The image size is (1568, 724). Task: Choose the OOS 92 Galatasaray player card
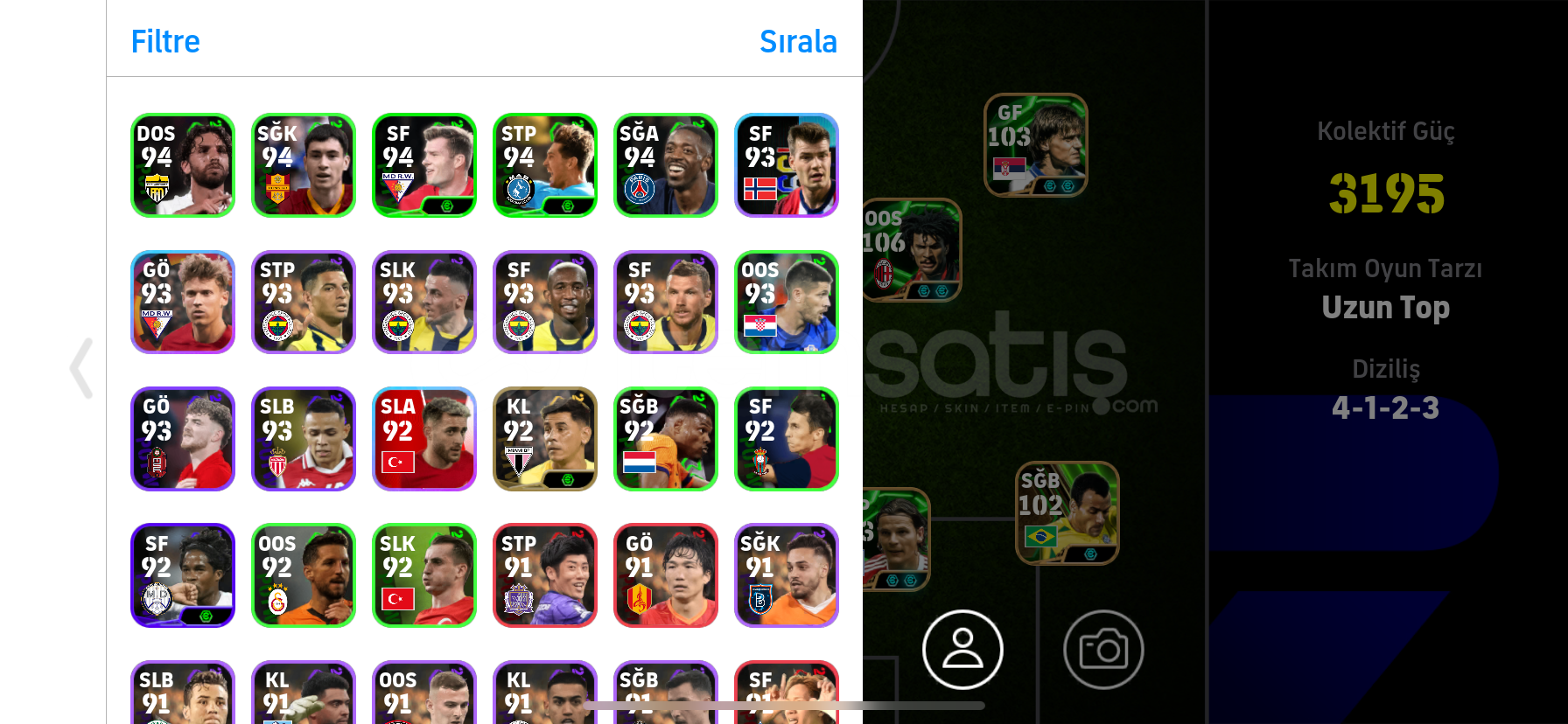304,575
